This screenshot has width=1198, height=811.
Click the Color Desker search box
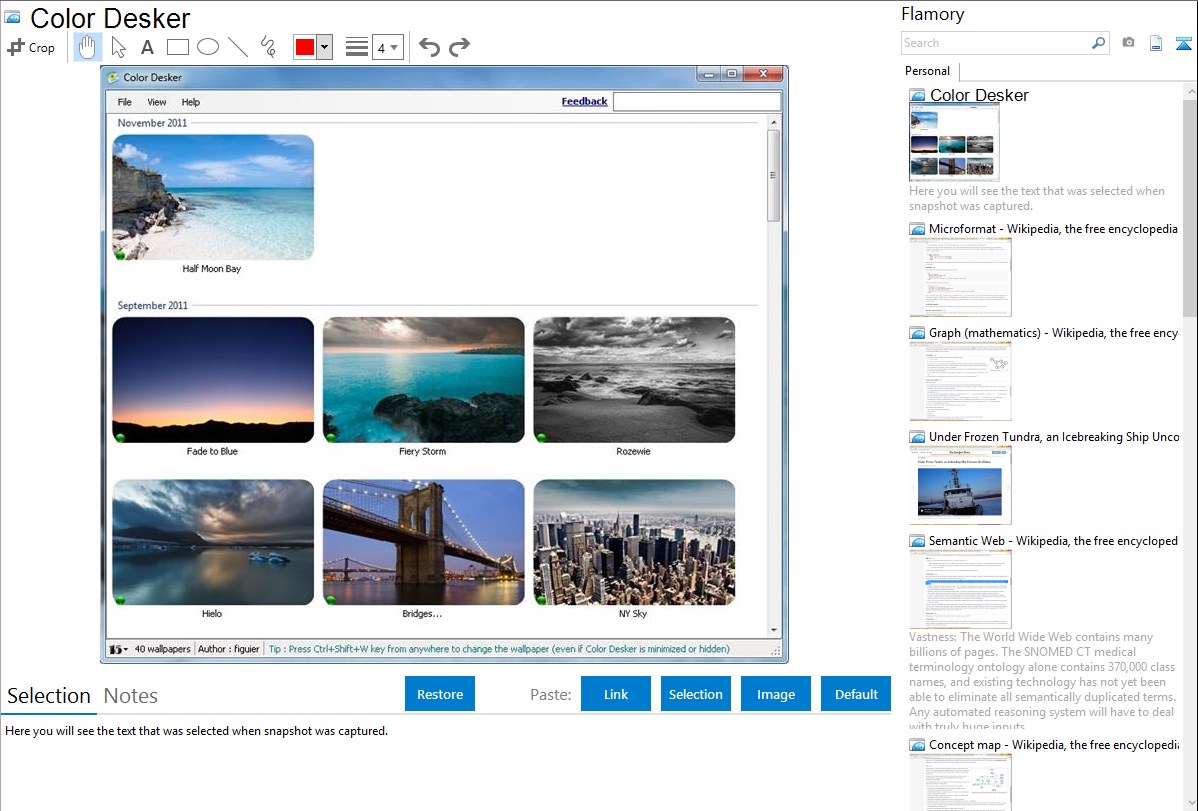[697, 102]
